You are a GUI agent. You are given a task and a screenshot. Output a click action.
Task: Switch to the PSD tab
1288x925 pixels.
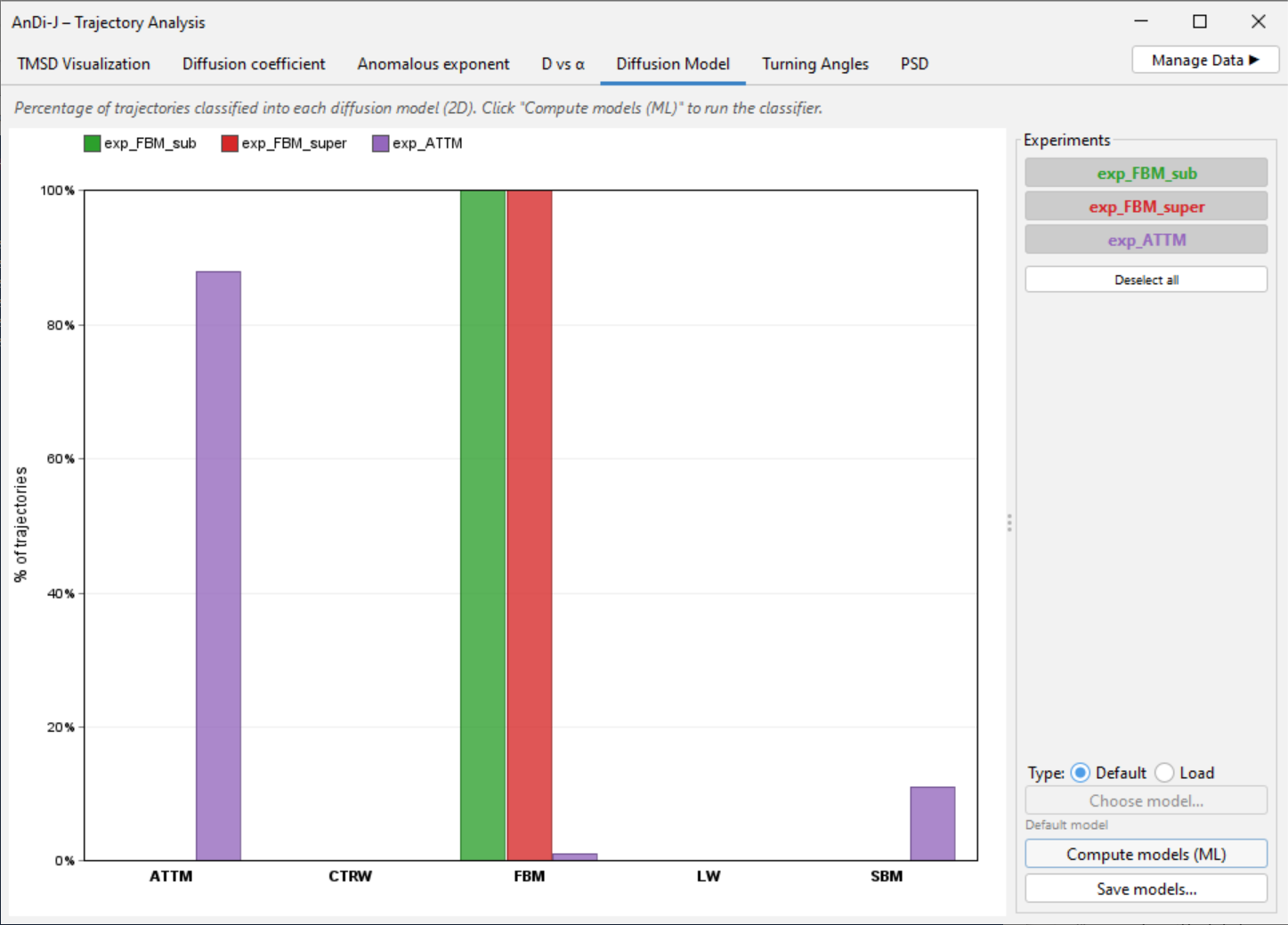click(914, 64)
